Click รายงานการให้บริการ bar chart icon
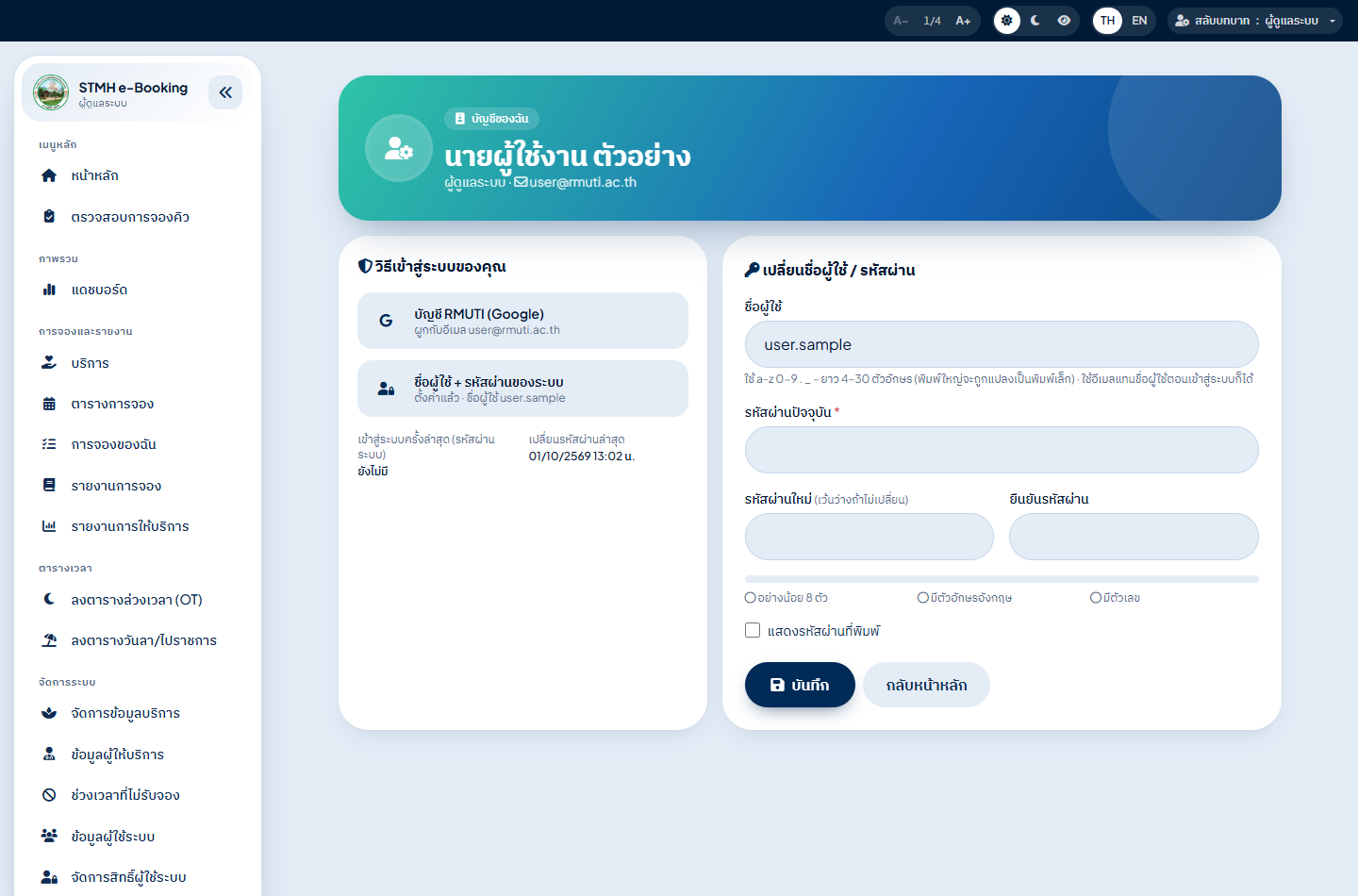Image resolution: width=1358 pixels, height=896 pixels. (49, 526)
